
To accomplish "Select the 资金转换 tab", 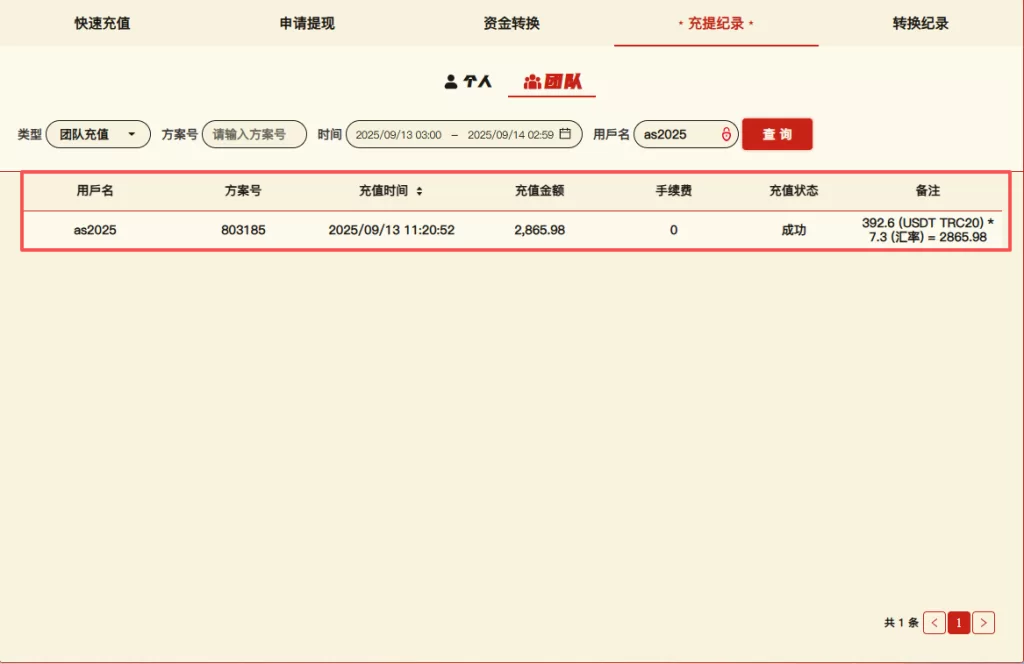I will point(511,23).
